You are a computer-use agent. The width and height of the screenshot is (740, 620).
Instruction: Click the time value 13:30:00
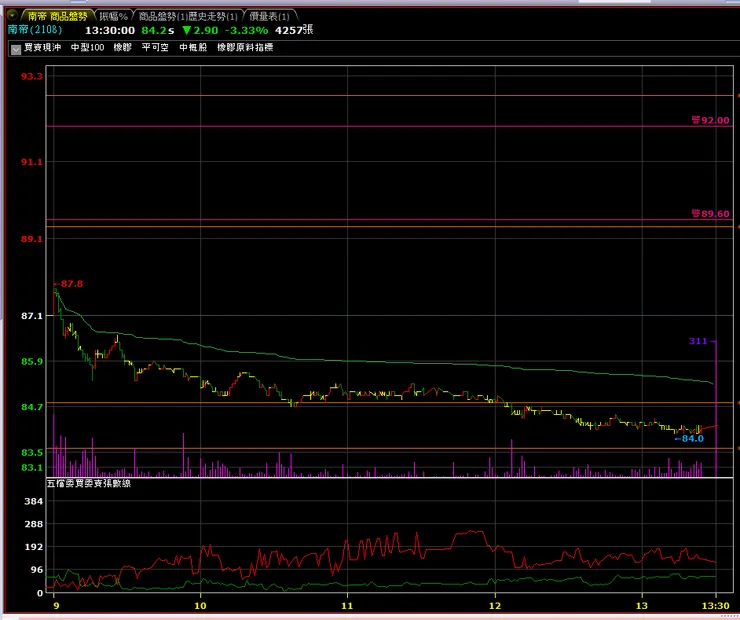click(110, 30)
